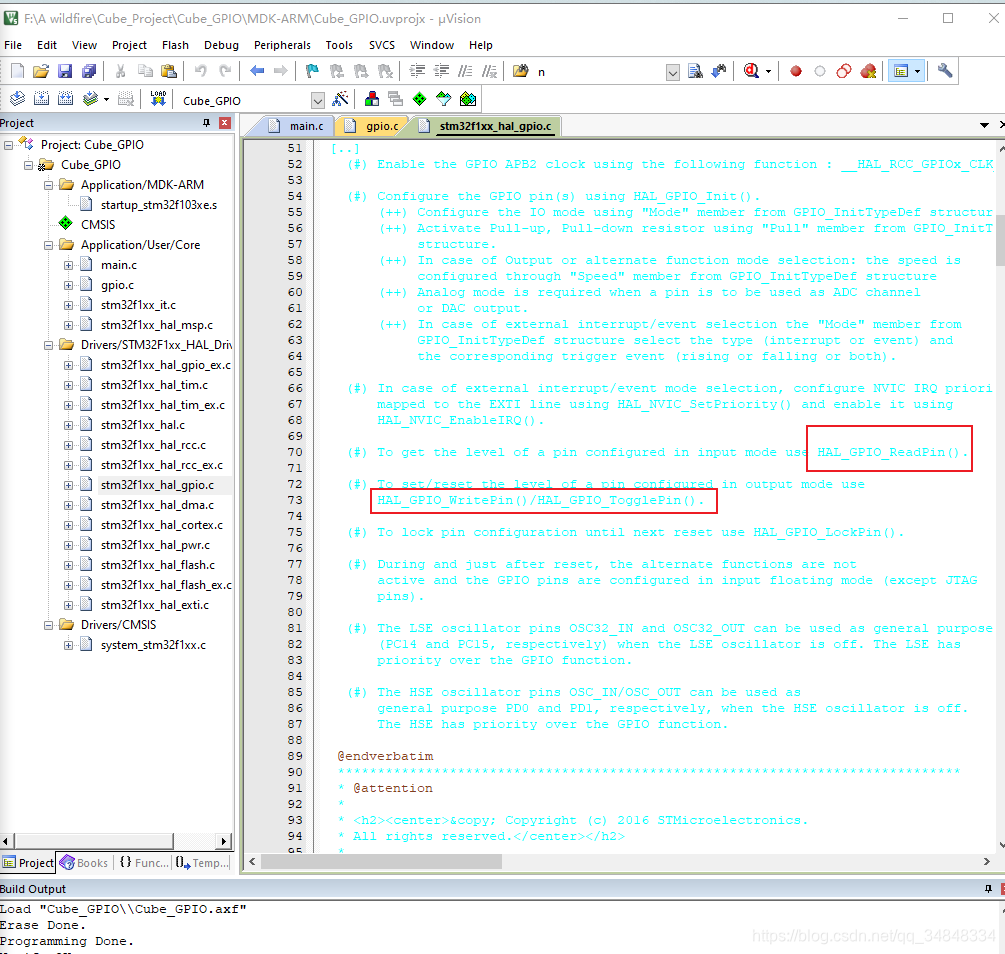Kill all breakpoints with the red X icon
The height and width of the screenshot is (954, 1005).
[x=868, y=71]
